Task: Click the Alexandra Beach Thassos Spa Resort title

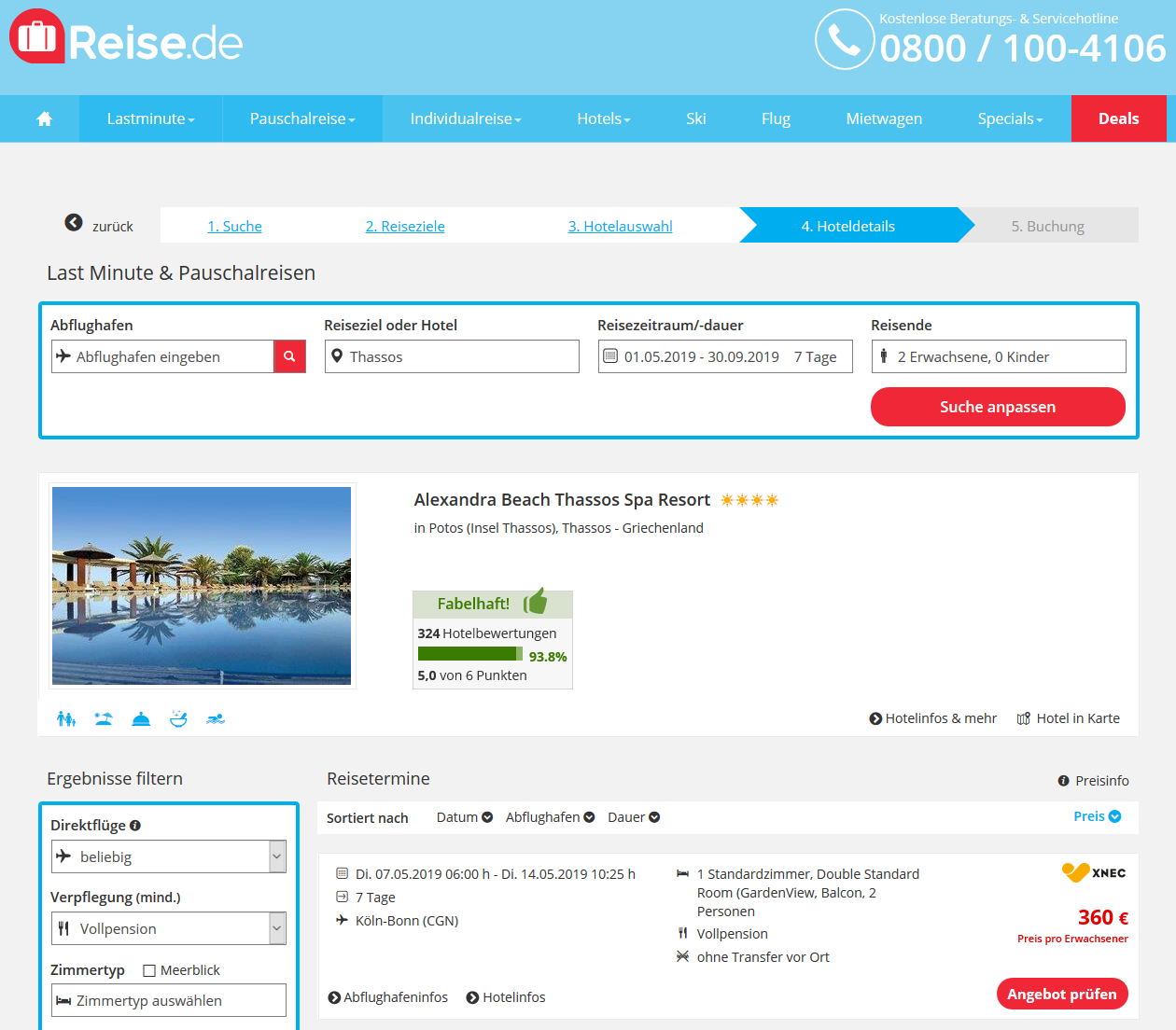Action: 562,500
